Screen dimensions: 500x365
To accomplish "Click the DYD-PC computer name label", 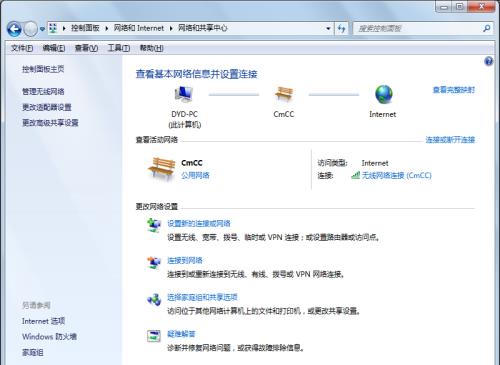I will [x=184, y=114].
